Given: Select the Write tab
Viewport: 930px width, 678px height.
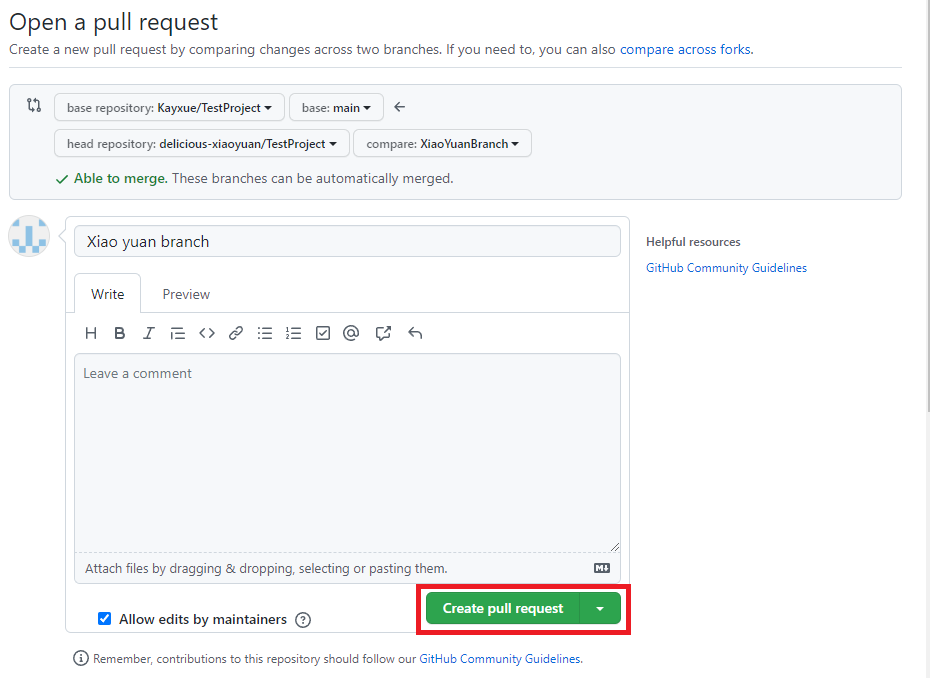Looking at the screenshot, I should click(106, 293).
